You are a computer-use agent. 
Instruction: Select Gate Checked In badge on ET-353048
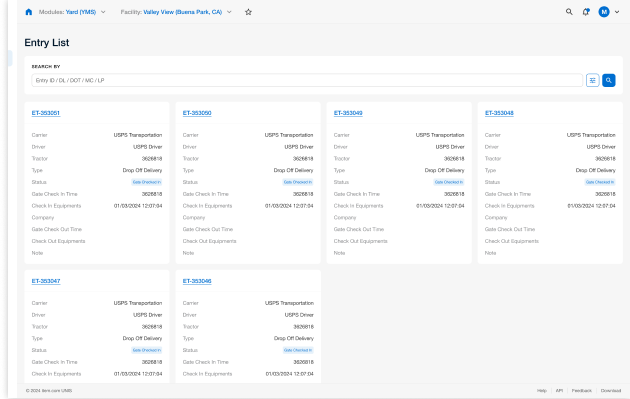(600, 182)
